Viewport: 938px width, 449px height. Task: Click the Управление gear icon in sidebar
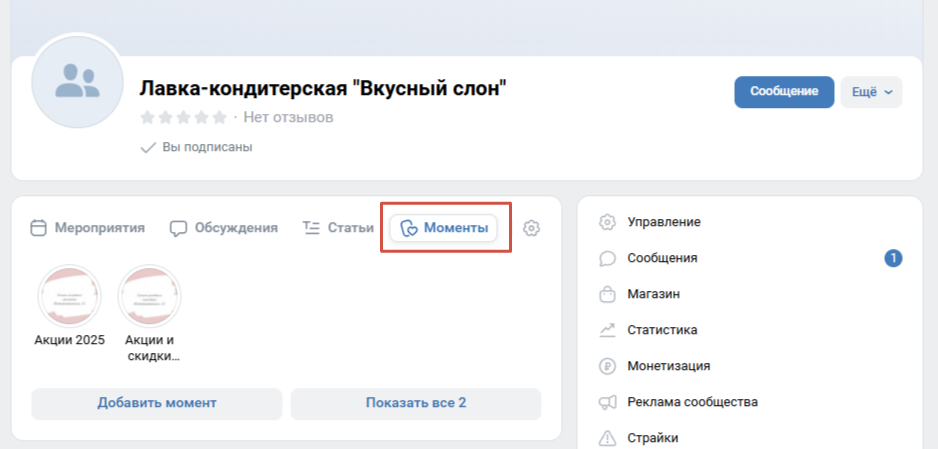click(x=607, y=222)
